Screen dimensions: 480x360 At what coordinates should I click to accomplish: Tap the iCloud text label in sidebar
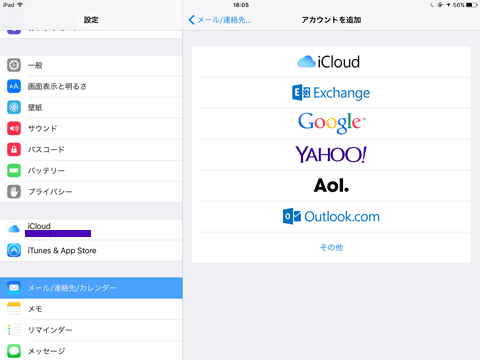pyautogui.click(x=39, y=226)
